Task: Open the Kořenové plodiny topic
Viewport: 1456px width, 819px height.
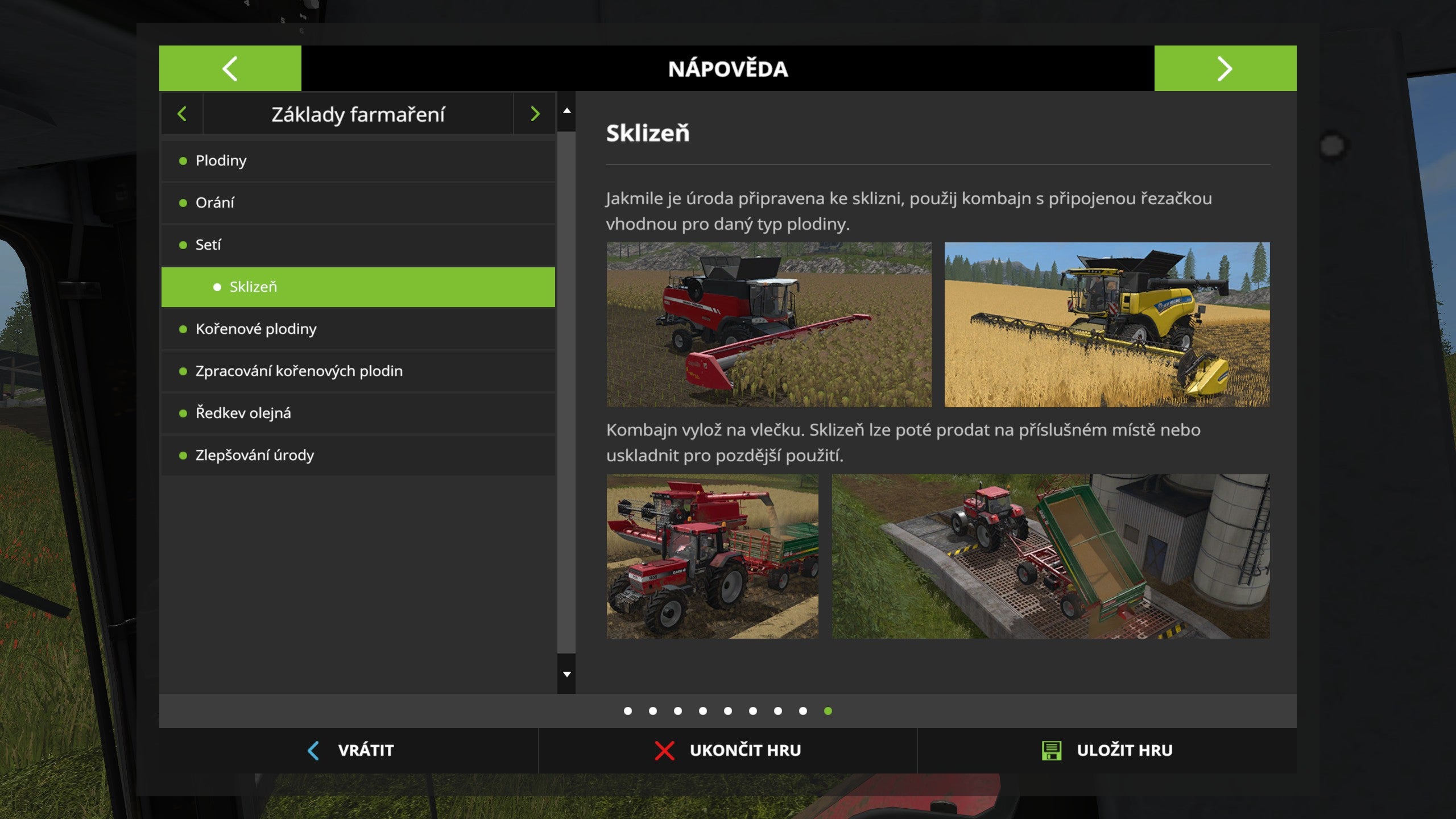Action: tap(358, 329)
